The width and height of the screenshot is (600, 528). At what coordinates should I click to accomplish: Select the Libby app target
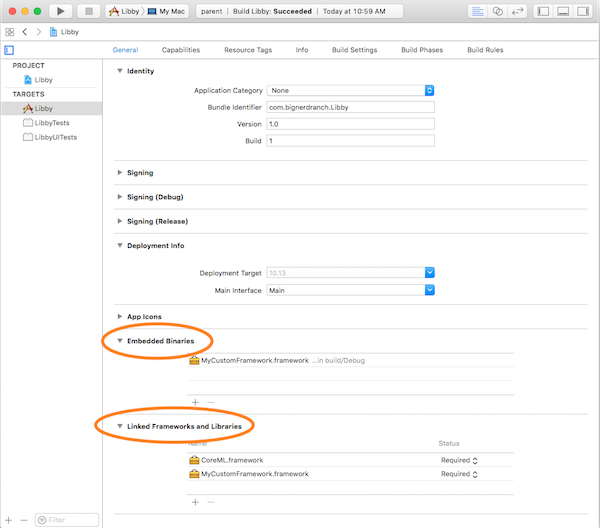(x=51, y=109)
